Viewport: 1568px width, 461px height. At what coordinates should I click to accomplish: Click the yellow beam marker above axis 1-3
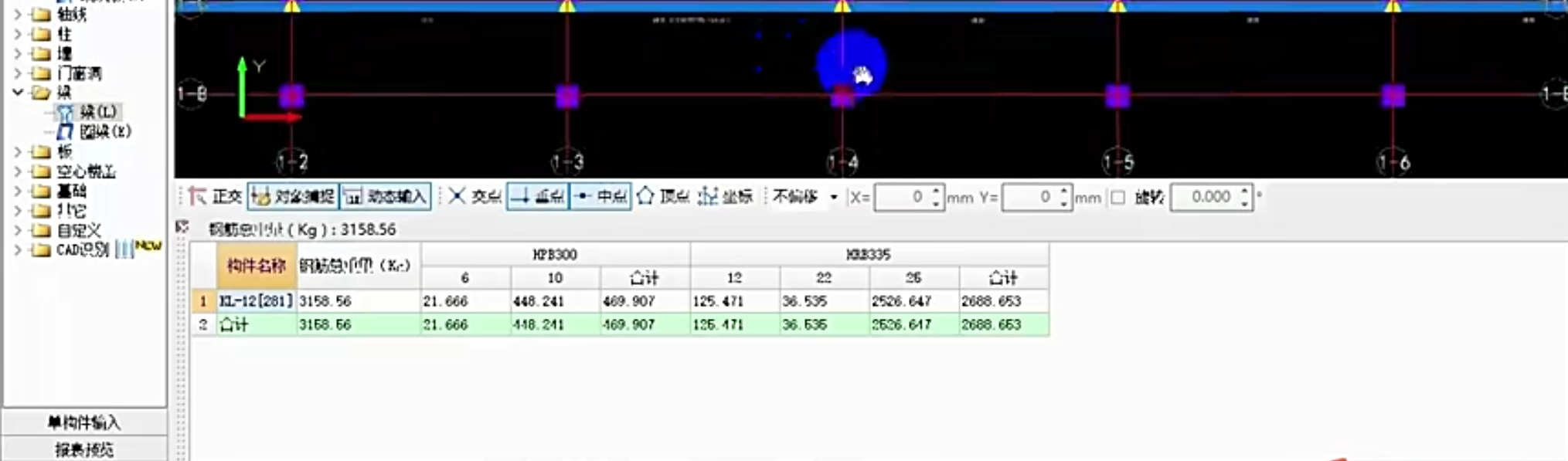[567, 6]
